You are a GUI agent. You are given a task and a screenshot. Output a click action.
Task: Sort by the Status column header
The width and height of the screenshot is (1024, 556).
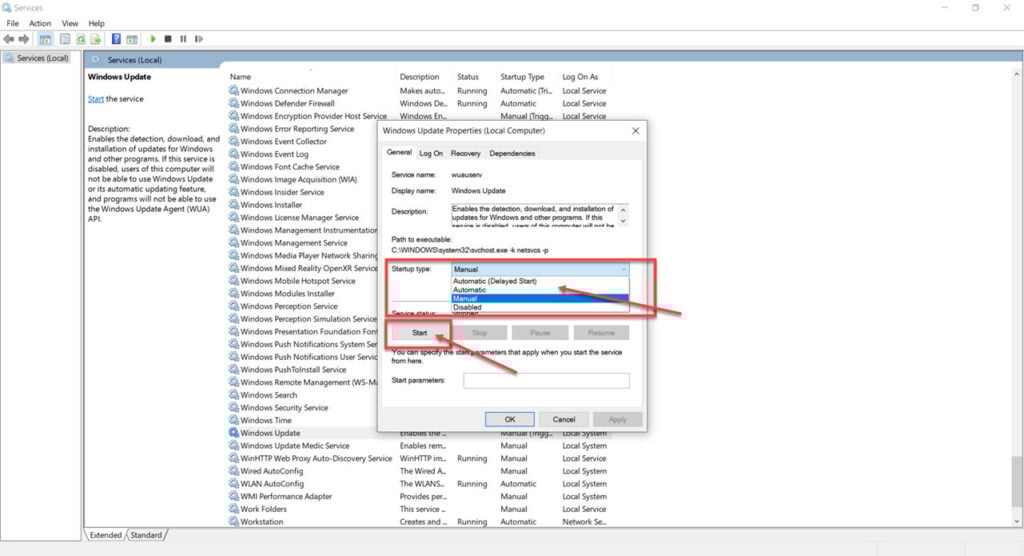point(468,76)
